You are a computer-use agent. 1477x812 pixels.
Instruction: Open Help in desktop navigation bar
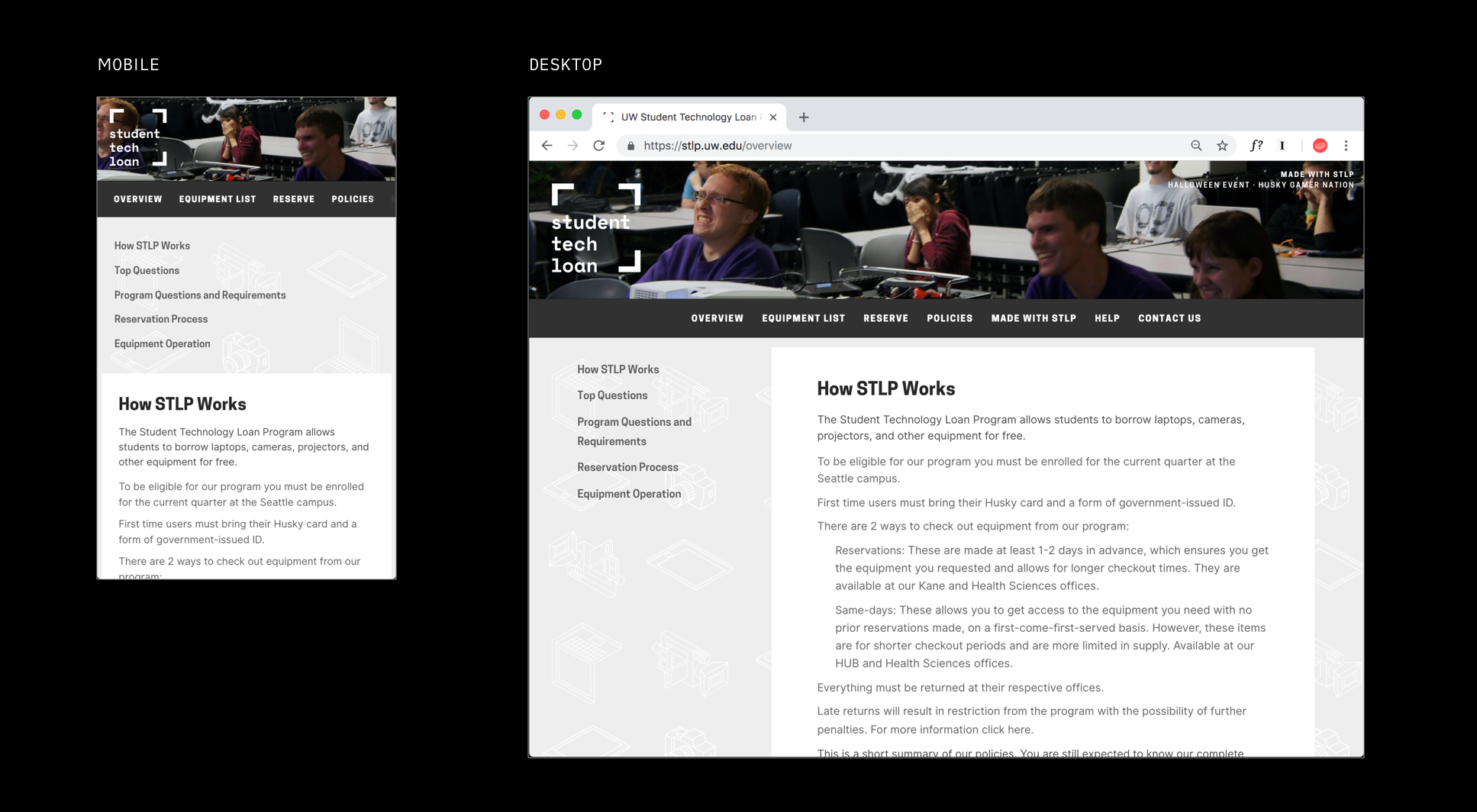(1107, 318)
